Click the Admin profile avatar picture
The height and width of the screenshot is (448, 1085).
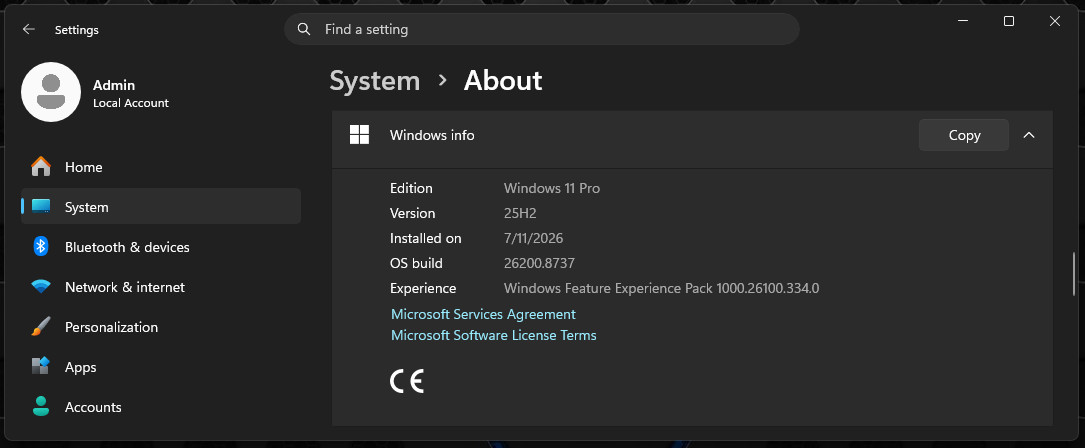click(51, 92)
